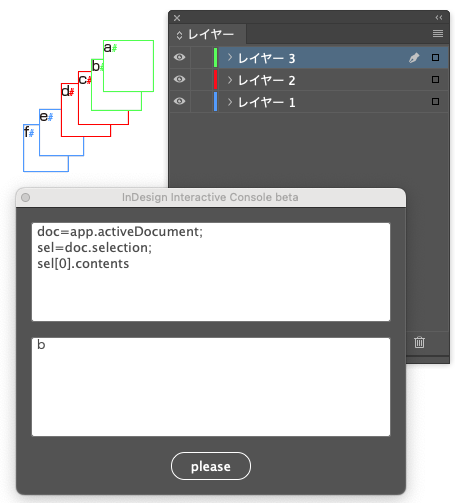Cycle panel size via レイヤー tab arrows
The image size is (460, 503).
tap(179, 35)
